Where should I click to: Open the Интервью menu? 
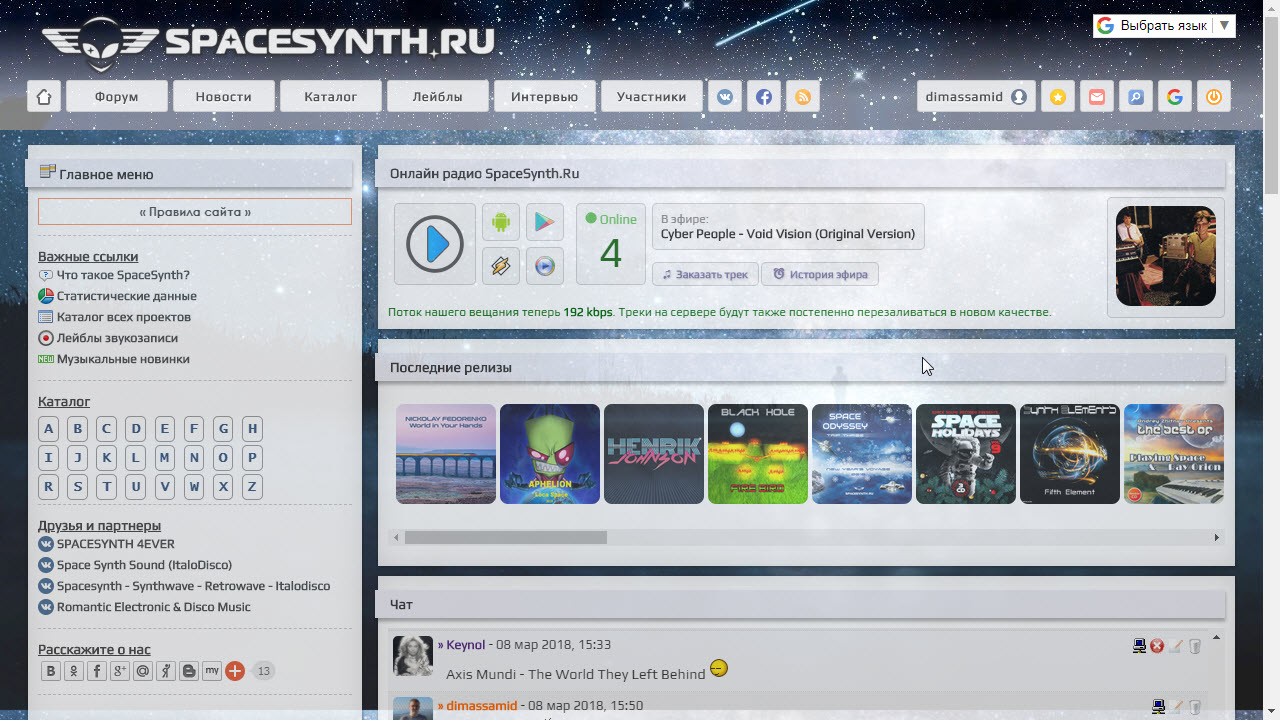coord(545,97)
